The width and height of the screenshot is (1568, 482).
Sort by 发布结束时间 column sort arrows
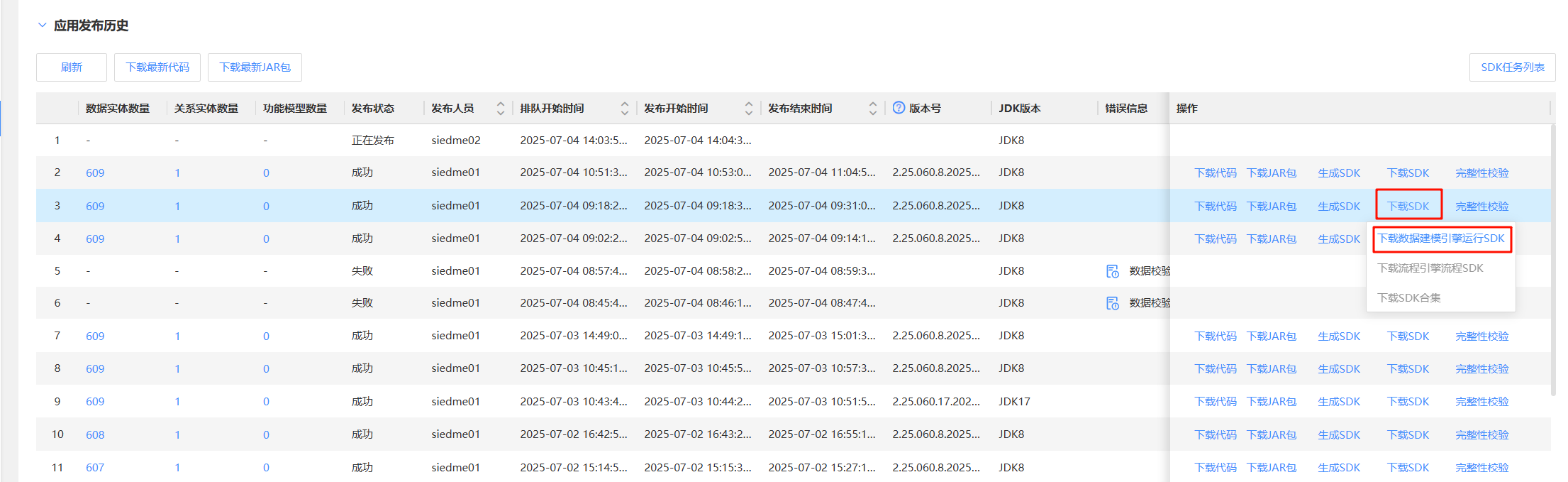click(x=873, y=108)
